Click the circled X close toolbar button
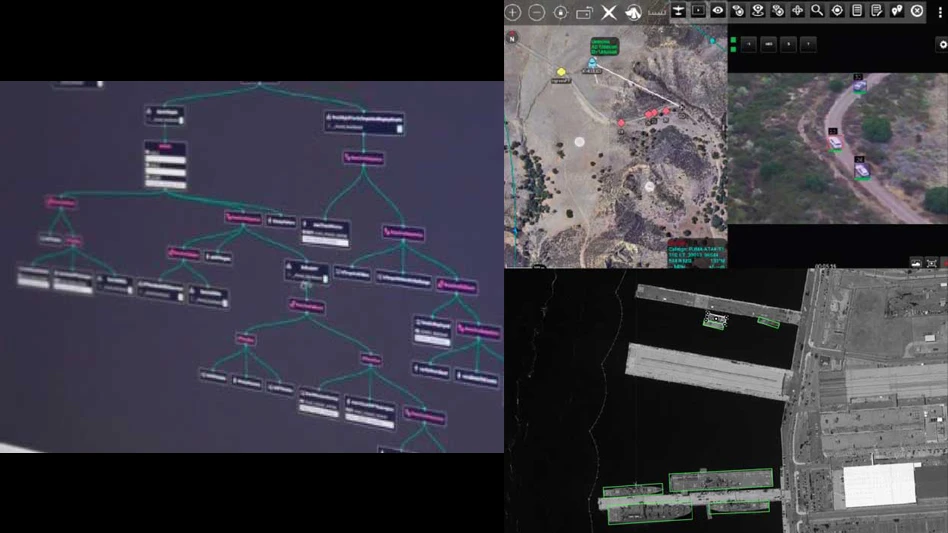 pyautogui.click(x=917, y=11)
